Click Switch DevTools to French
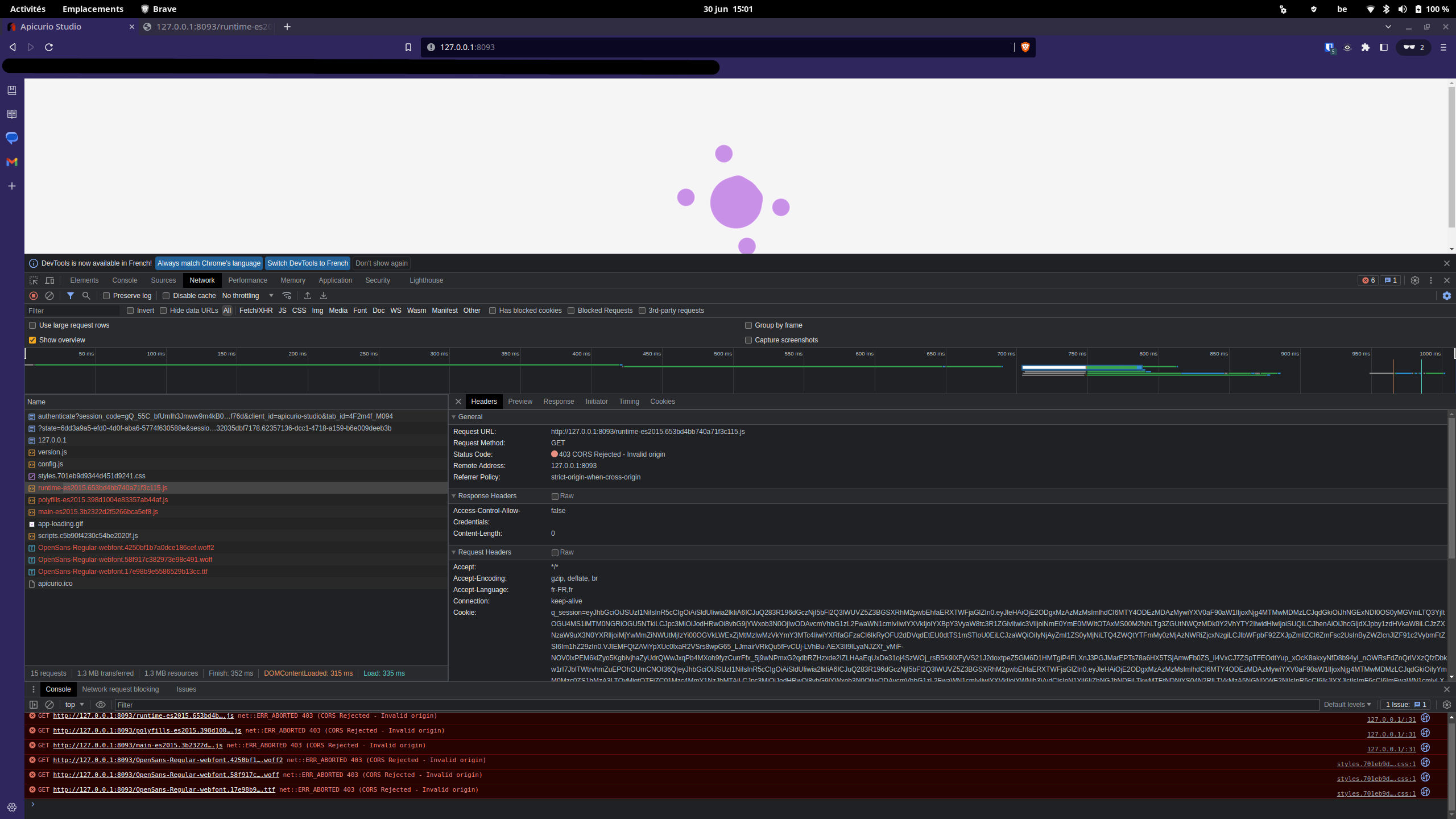1456x819 pixels. (308, 263)
